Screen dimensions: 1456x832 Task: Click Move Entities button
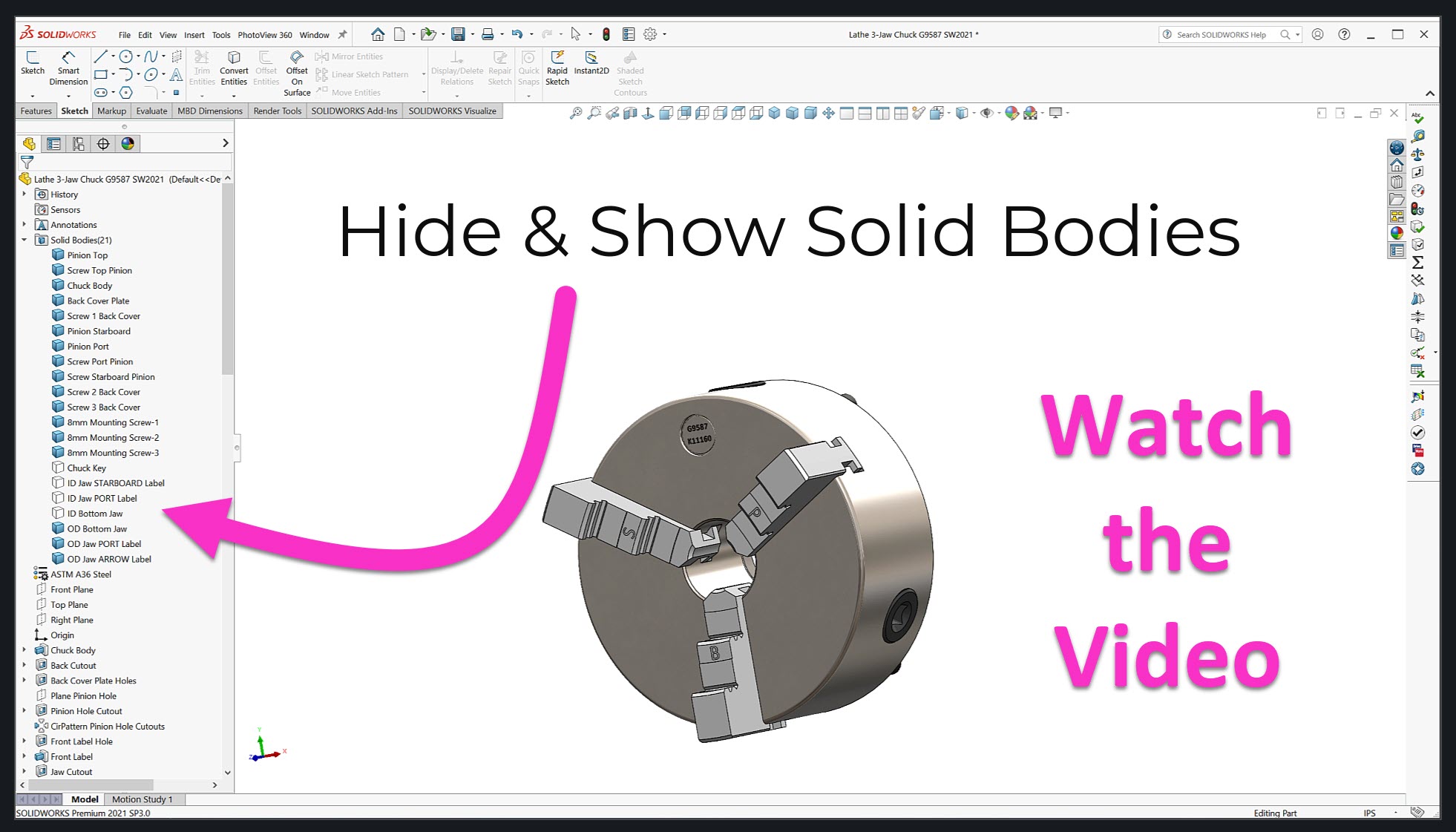point(348,93)
